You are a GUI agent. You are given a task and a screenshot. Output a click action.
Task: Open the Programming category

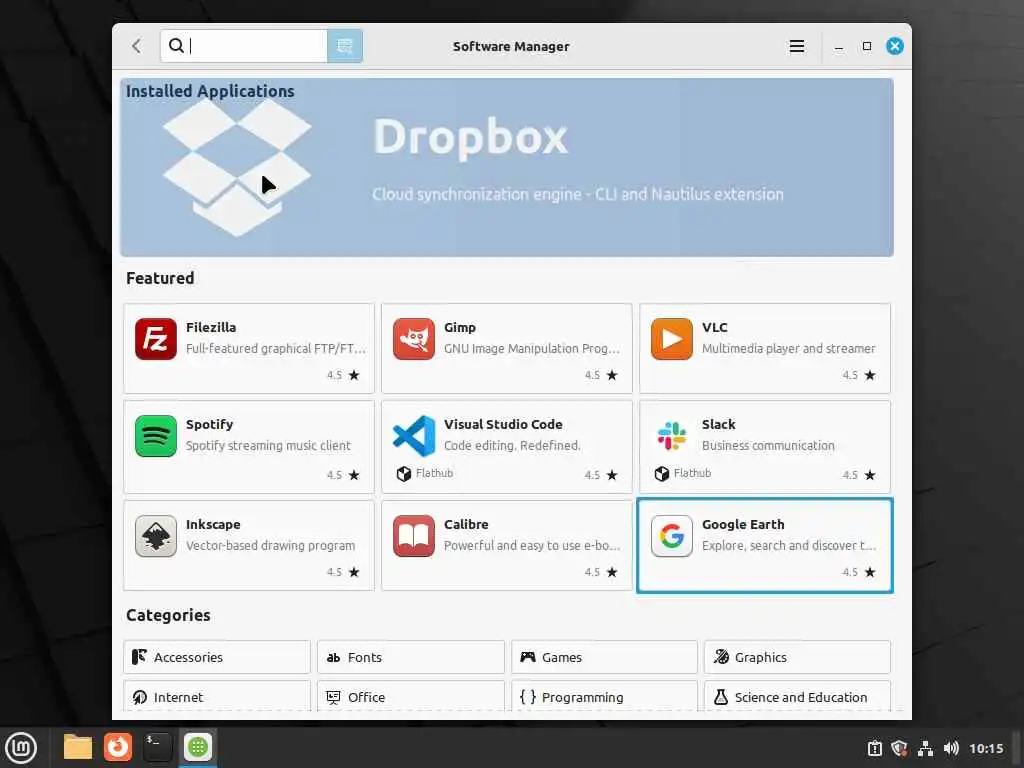[x=604, y=696]
